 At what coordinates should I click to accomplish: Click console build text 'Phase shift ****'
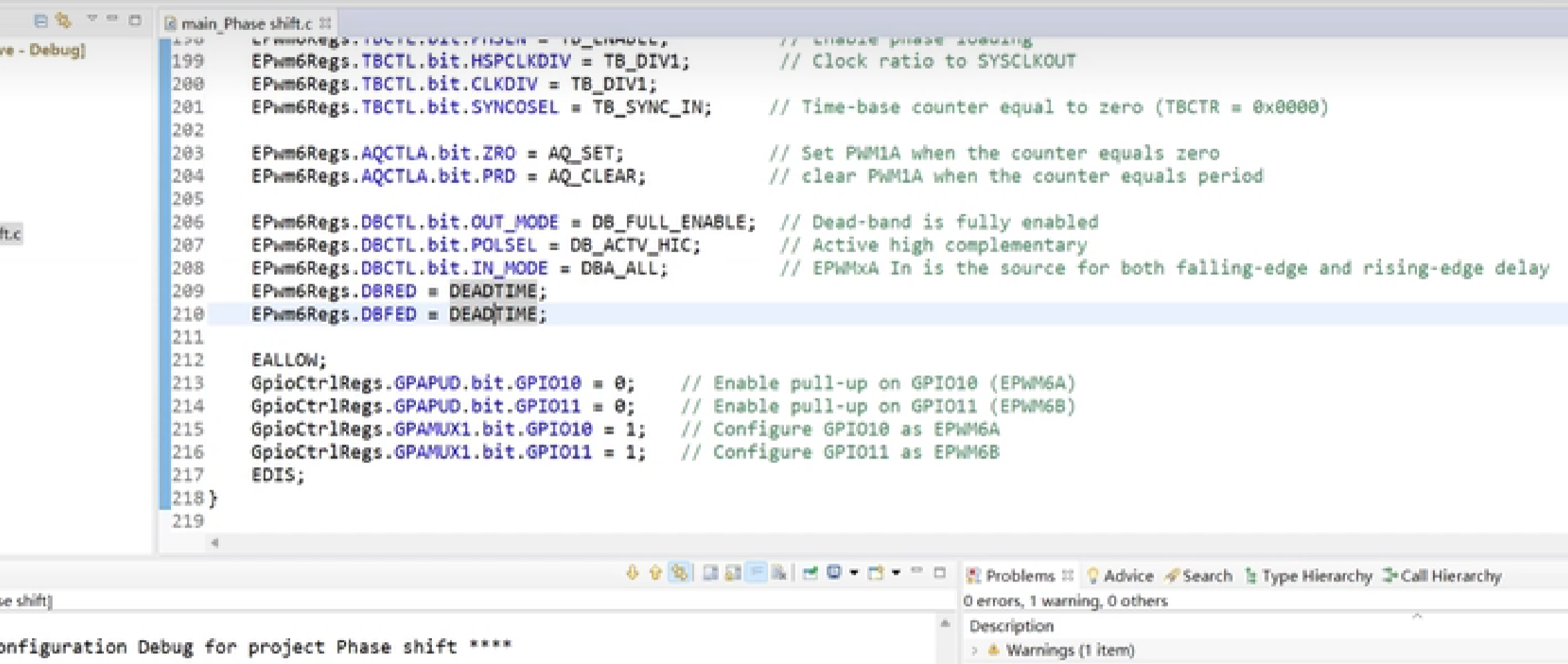423,646
